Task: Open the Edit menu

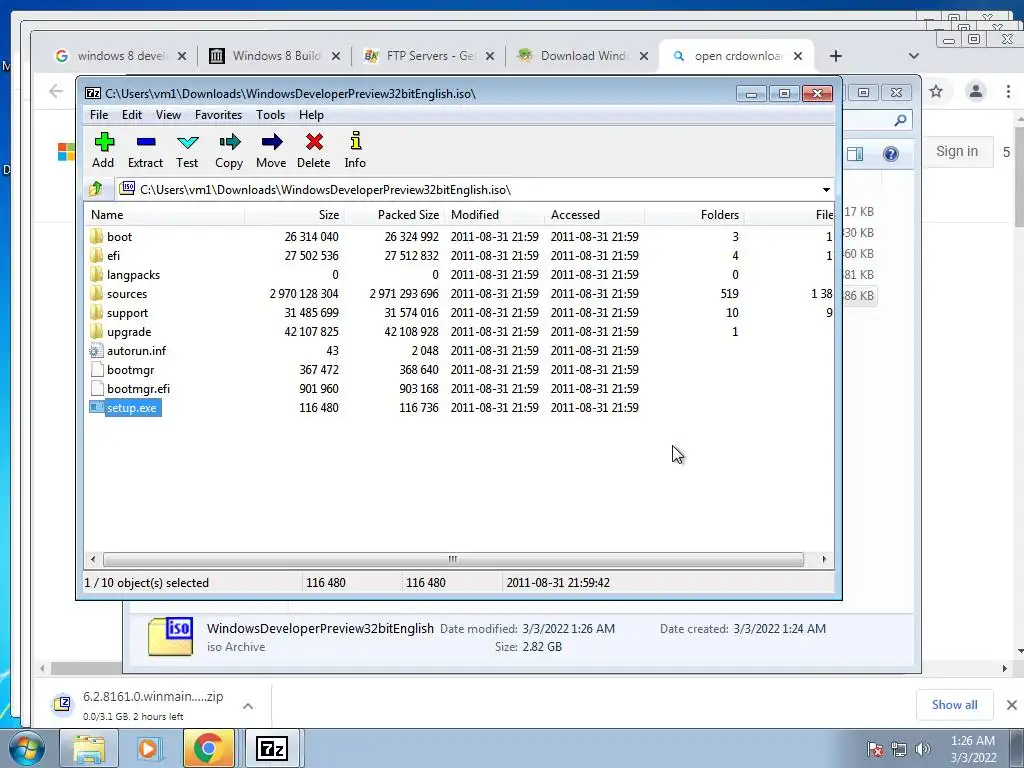Action: click(x=132, y=115)
